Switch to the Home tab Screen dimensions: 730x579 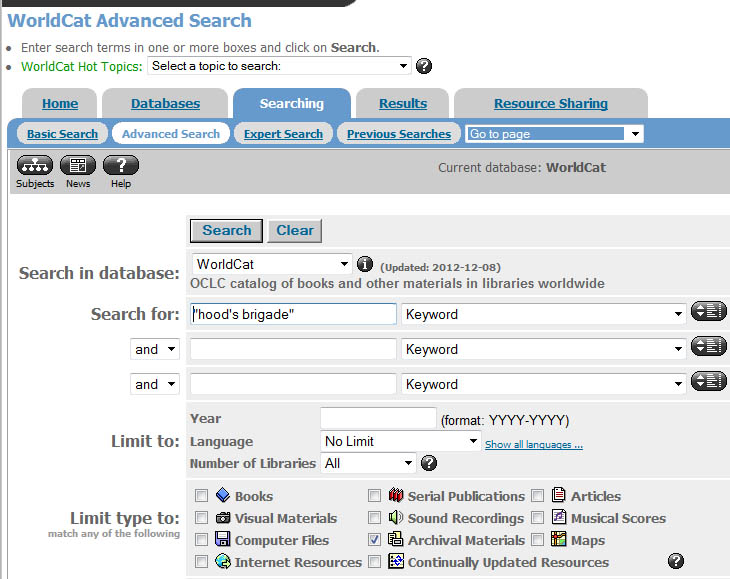(60, 103)
